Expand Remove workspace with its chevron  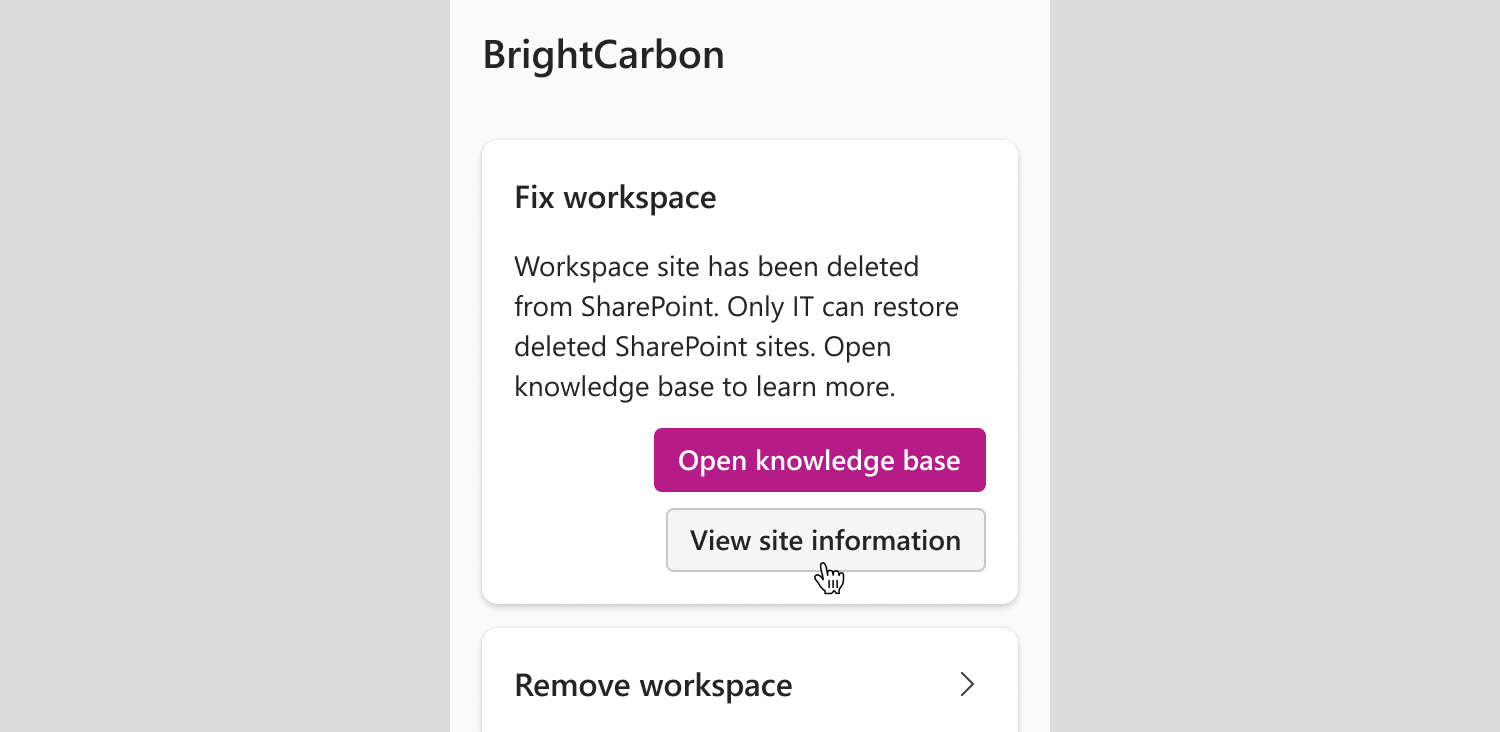pos(967,685)
